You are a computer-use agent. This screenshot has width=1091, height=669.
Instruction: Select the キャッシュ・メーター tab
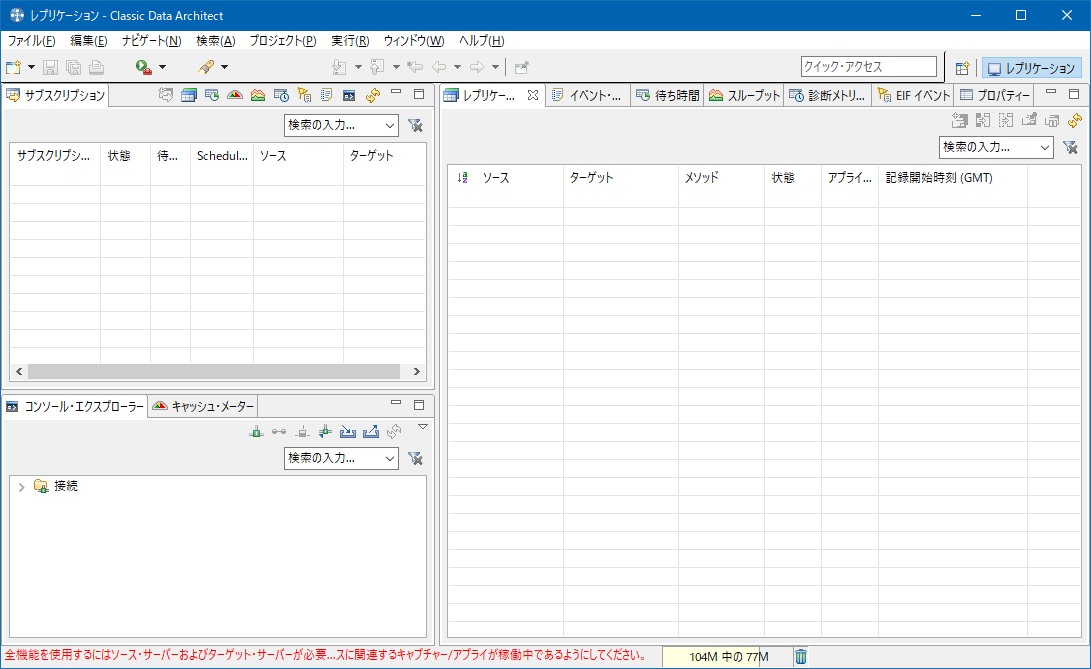[203, 407]
